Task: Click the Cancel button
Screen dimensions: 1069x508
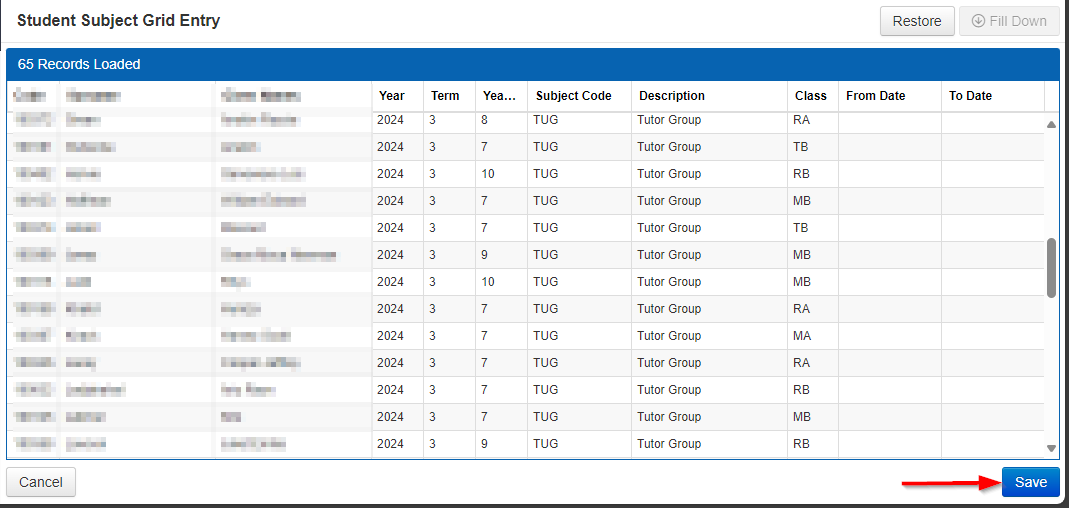Action: point(41,482)
